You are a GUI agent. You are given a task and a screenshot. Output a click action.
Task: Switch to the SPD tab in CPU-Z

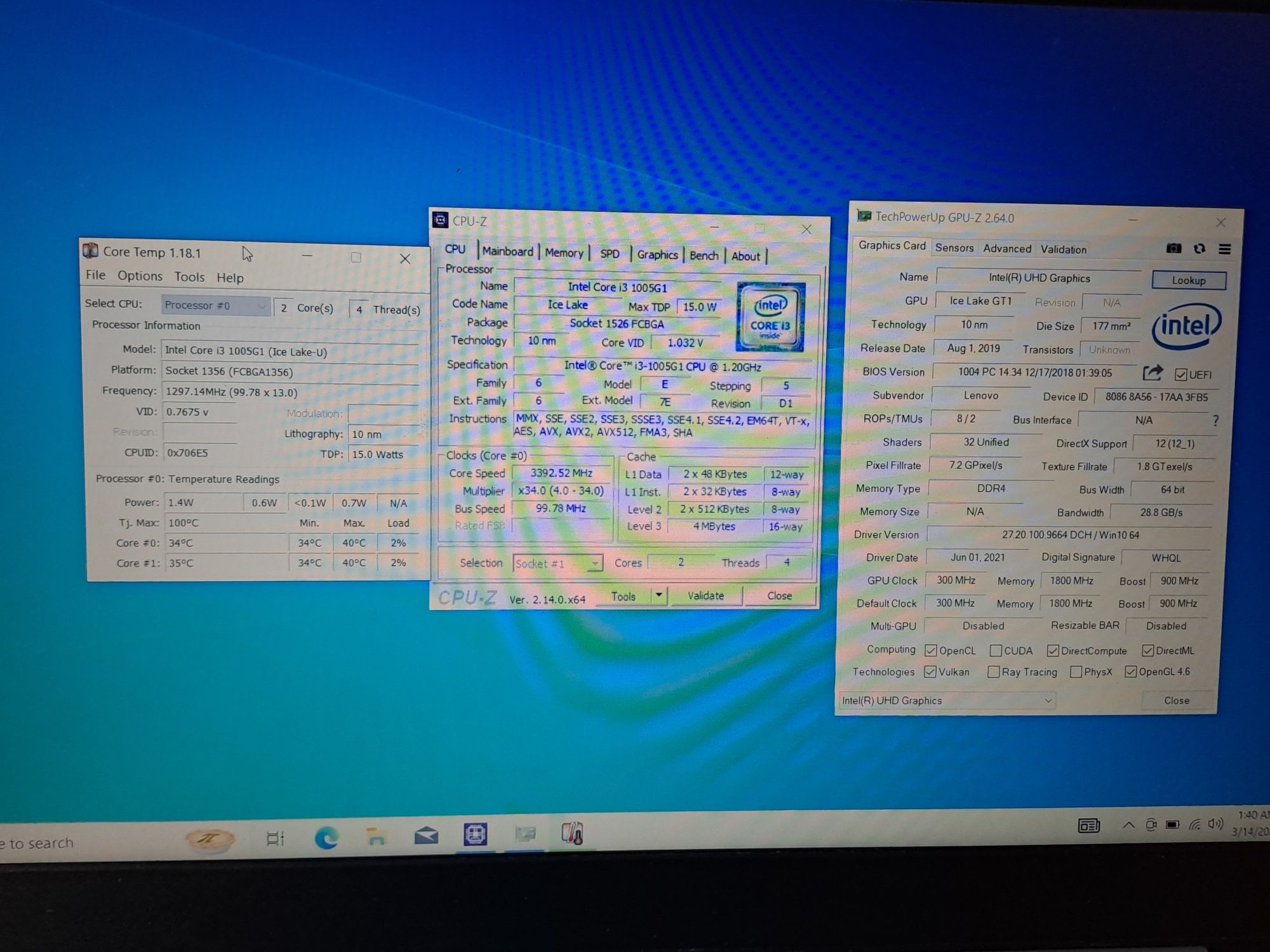tap(610, 254)
